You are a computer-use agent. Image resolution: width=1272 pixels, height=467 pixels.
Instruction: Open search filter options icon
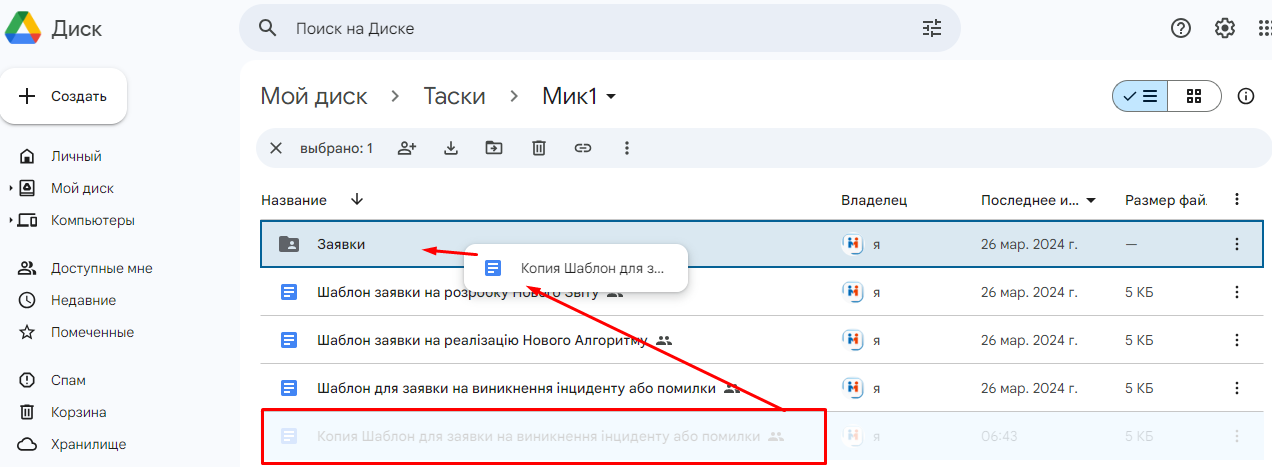pos(932,28)
